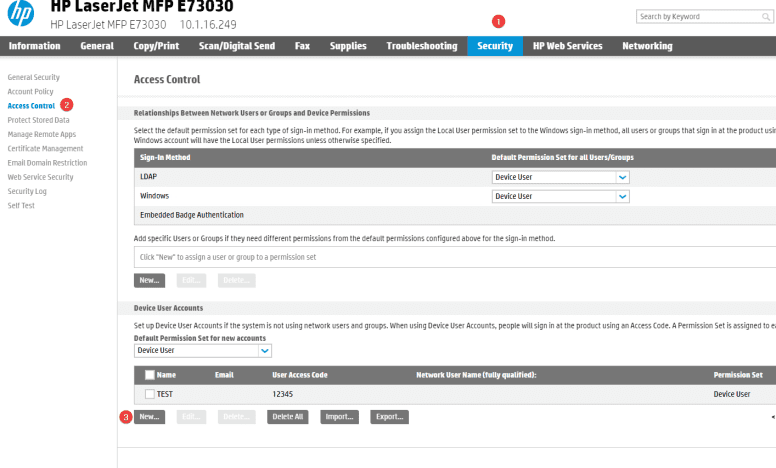
Task: Switch to the Networking tab
Action: click(647, 46)
